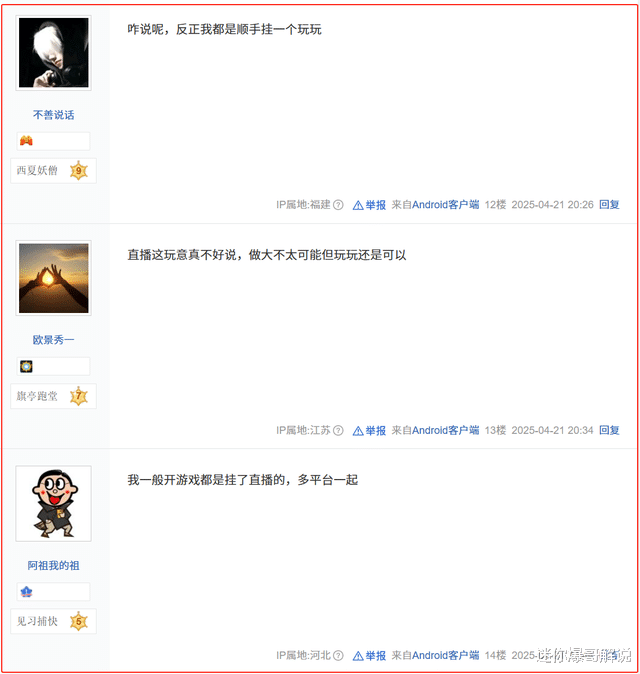Reply to the 13楼 comment

click(609, 430)
